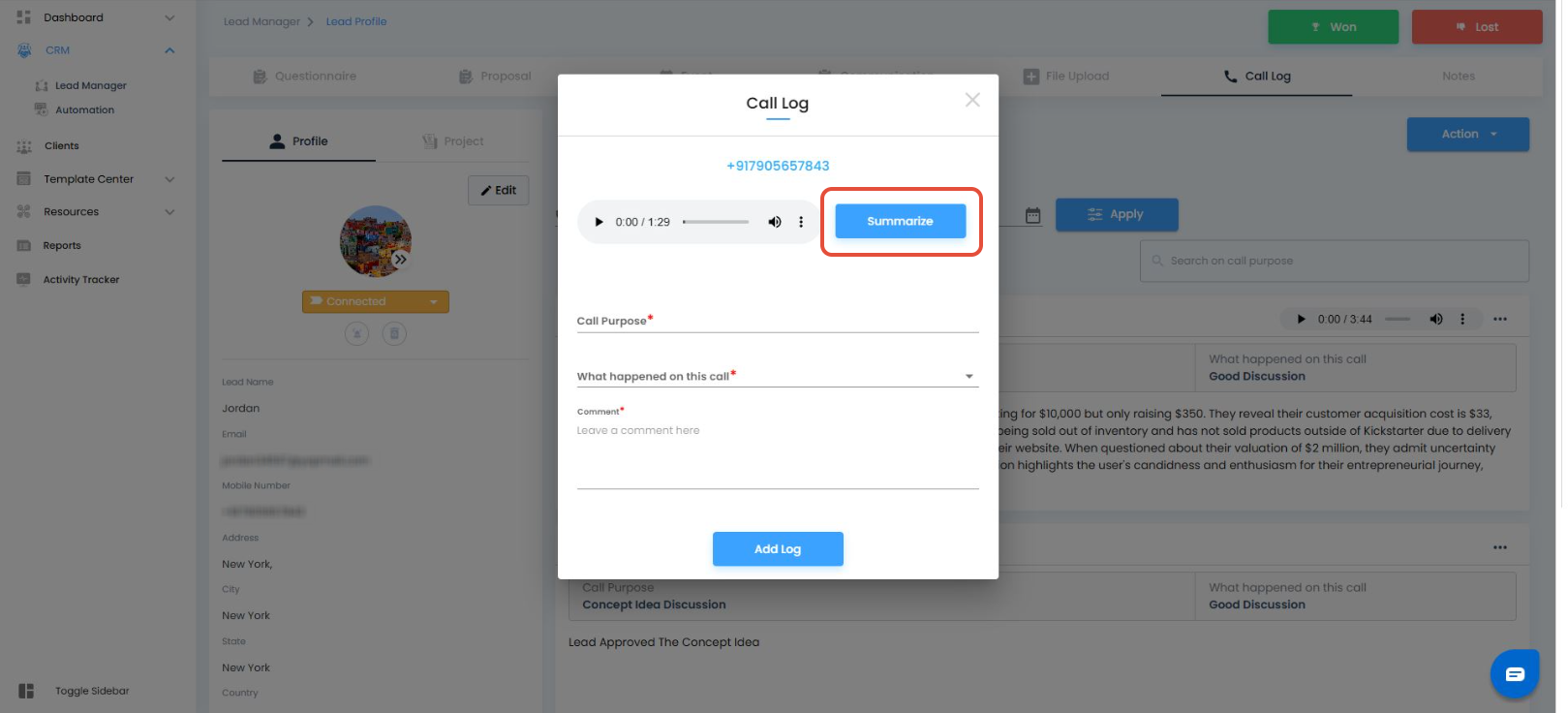1568x713 pixels.
Task: Play the call recording in the dialog
Action: tap(599, 222)
